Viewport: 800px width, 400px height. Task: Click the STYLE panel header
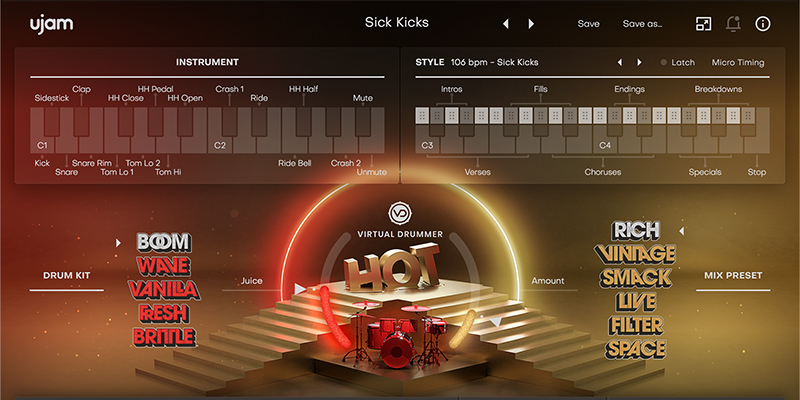(x=430, y=62)
